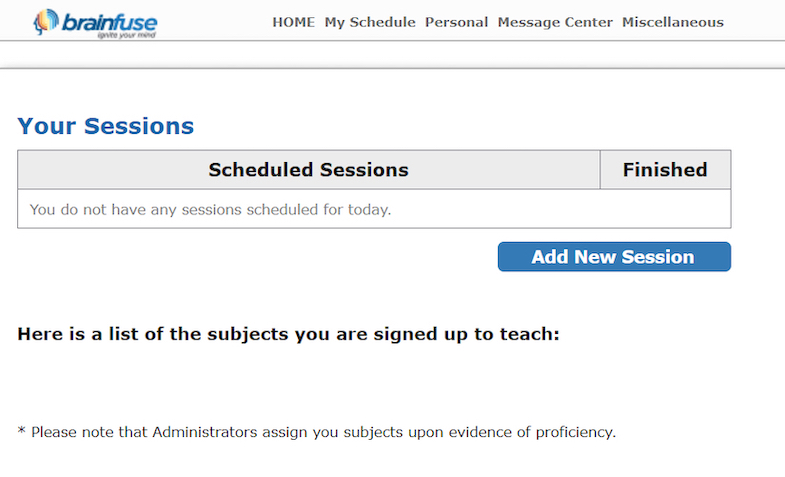Click the signed-up subjects list heading
The width and height of the screenshot is (785, 477).
pos(288,334)
